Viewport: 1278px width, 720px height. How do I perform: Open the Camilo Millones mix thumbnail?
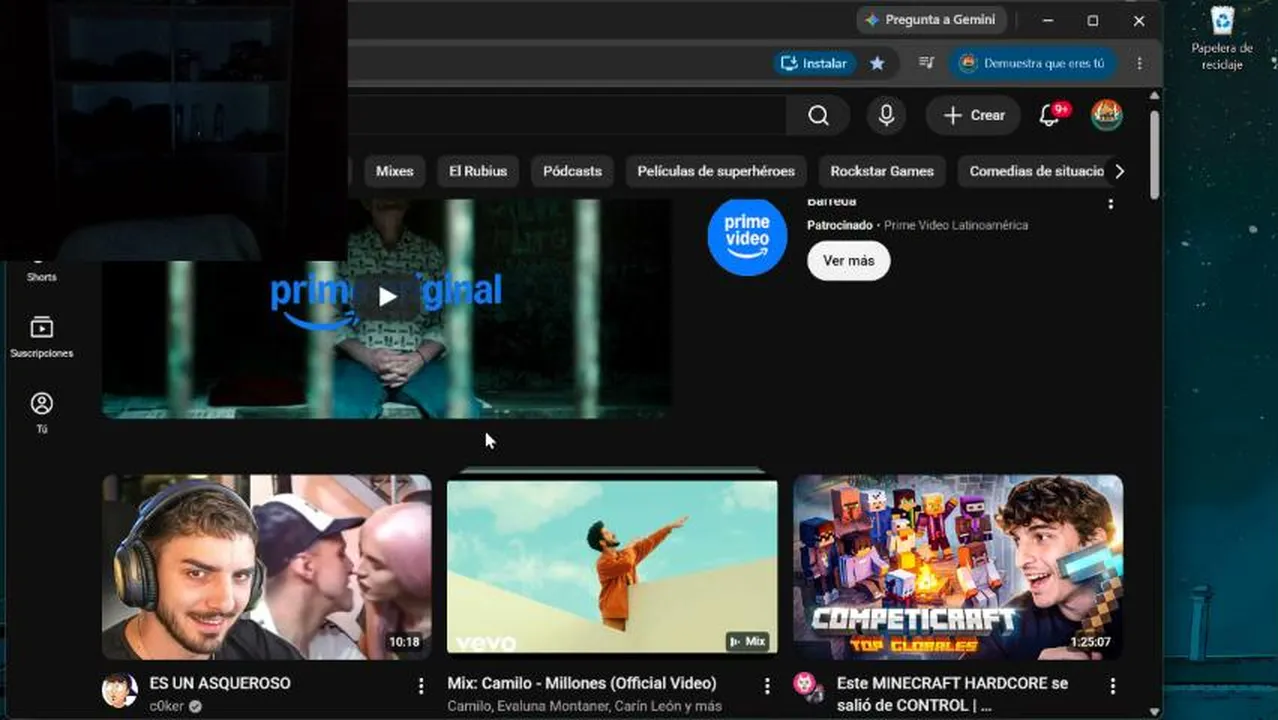[612, 567]
